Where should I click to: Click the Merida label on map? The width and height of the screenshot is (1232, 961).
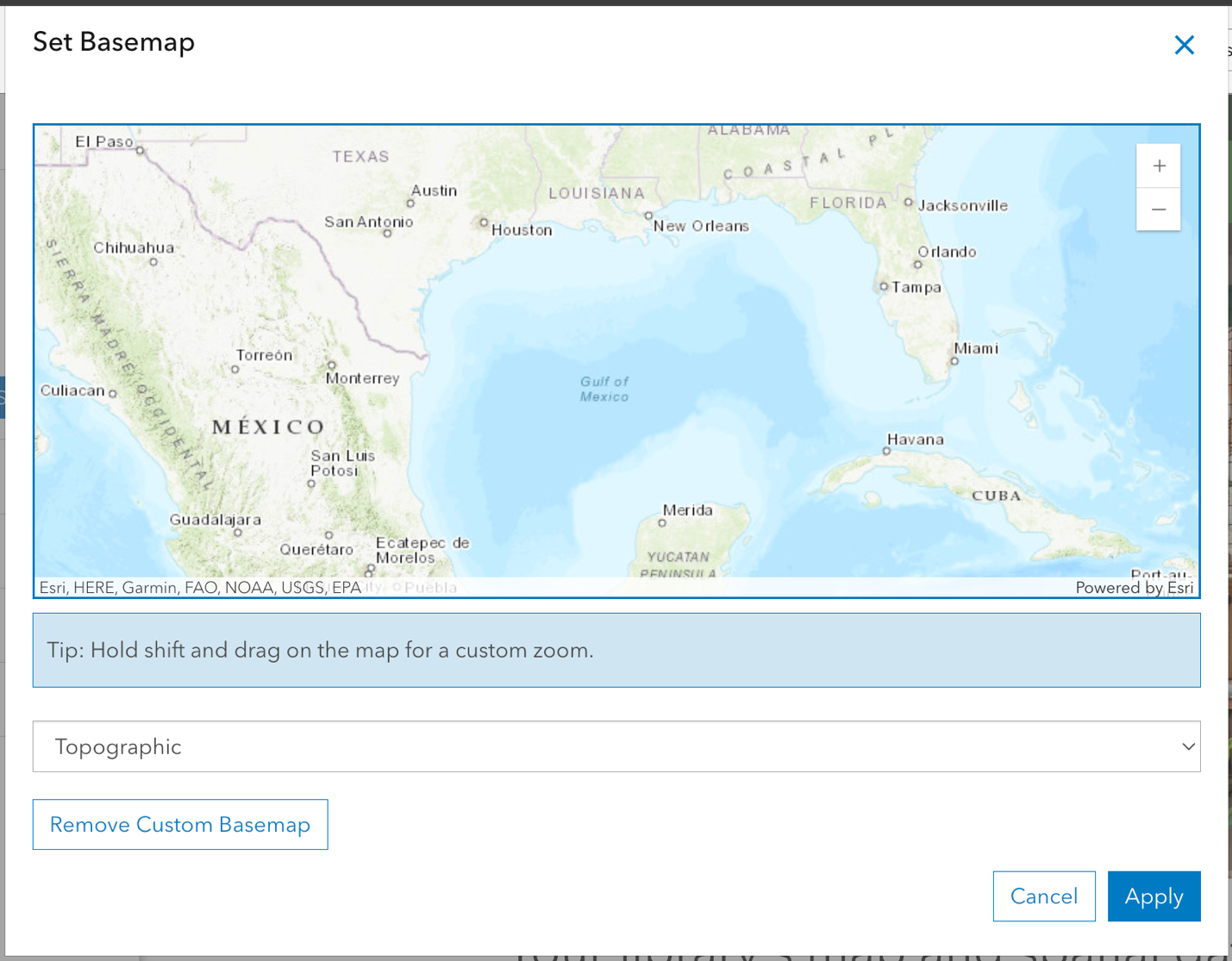(687, 510)
